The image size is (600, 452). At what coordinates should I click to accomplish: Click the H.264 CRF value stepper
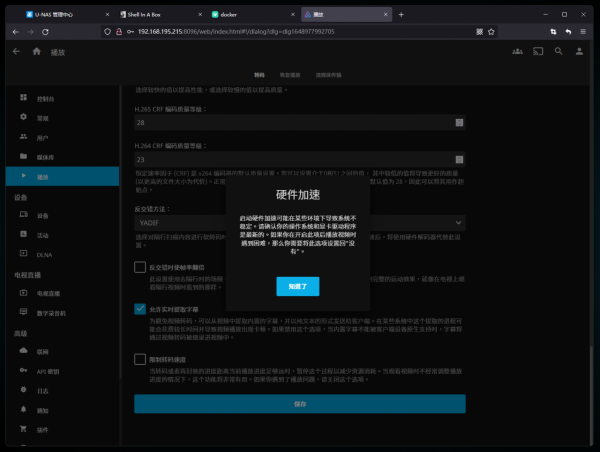tap(459, 159)
